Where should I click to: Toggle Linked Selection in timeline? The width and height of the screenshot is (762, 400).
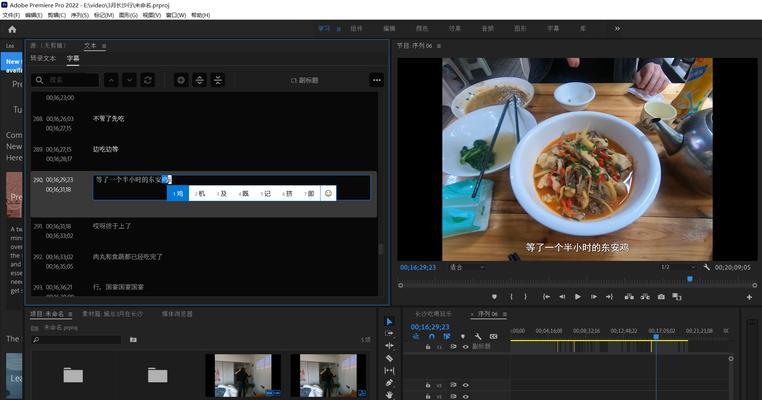(x=447, y=336)
